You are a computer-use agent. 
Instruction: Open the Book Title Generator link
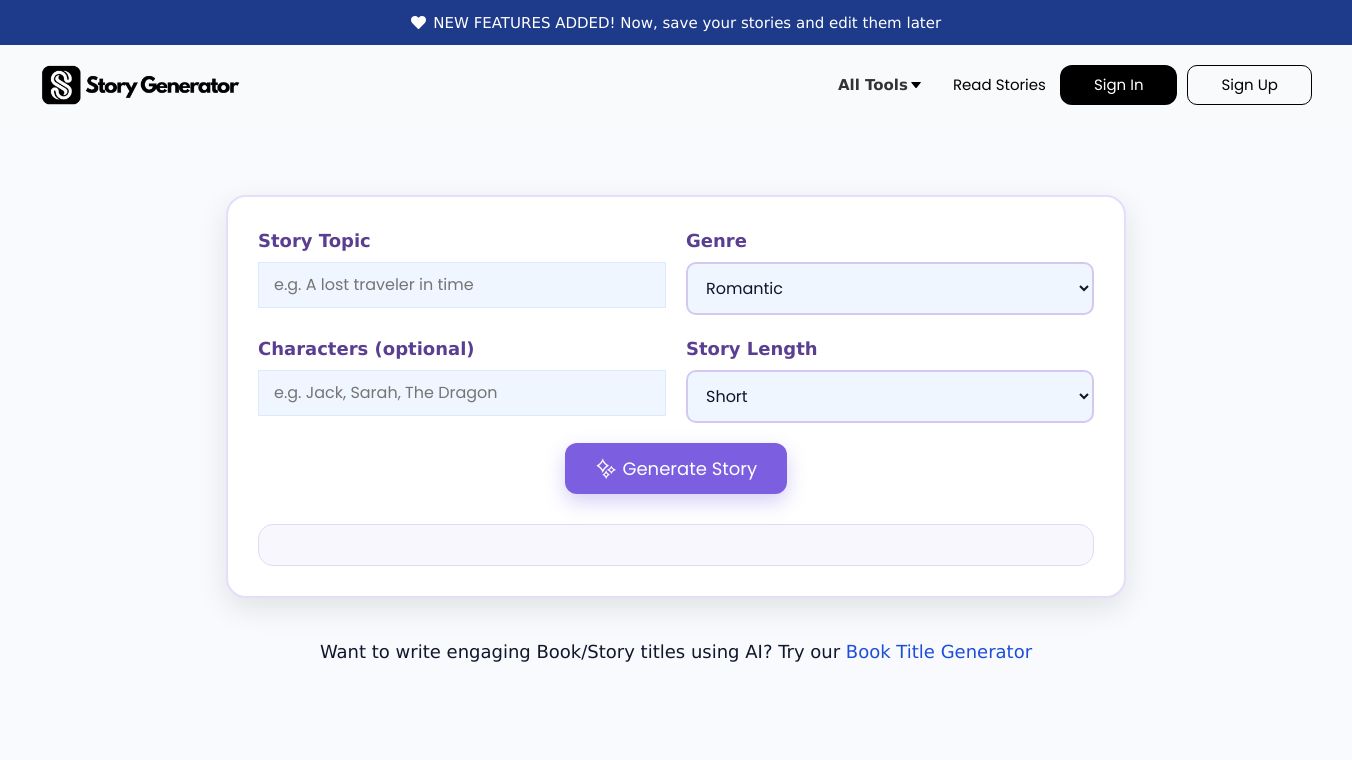click(x=938, y=652)
